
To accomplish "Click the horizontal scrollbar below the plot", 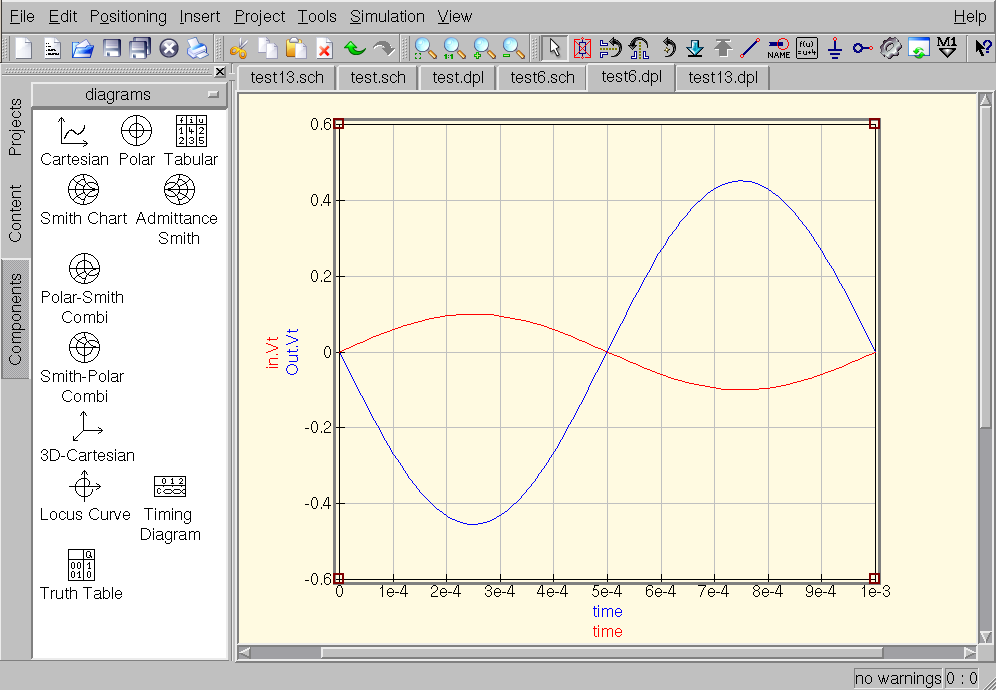I will pyautogui.click(x=600, y=653).
